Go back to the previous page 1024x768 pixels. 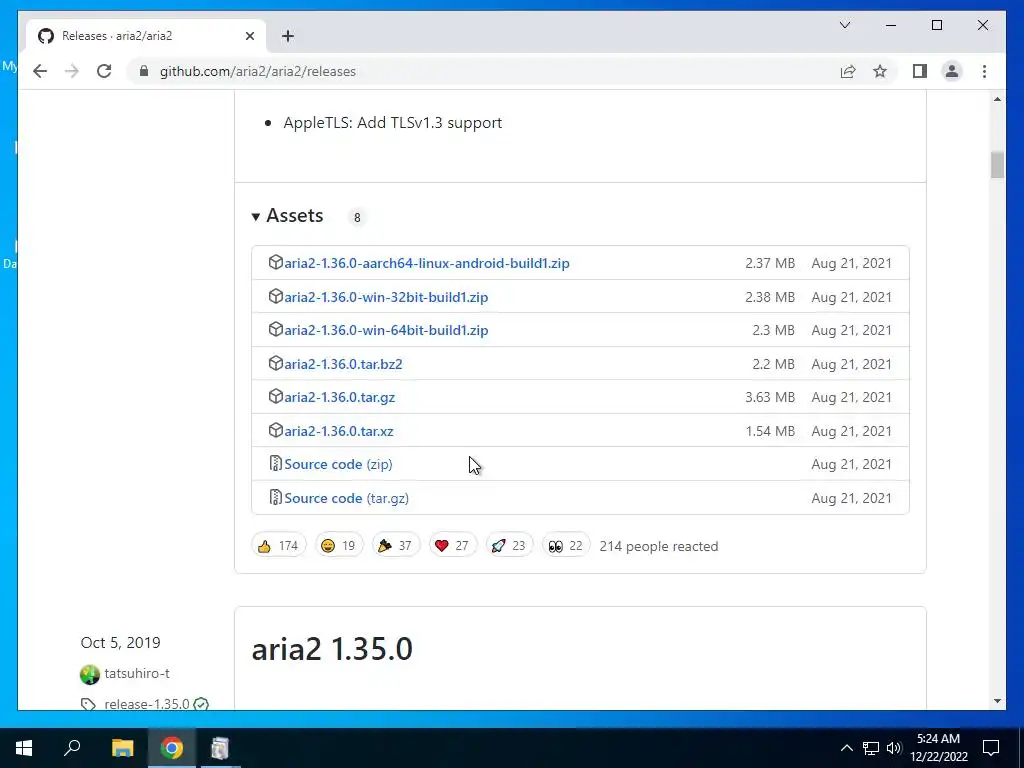click(x=40, y=71)
